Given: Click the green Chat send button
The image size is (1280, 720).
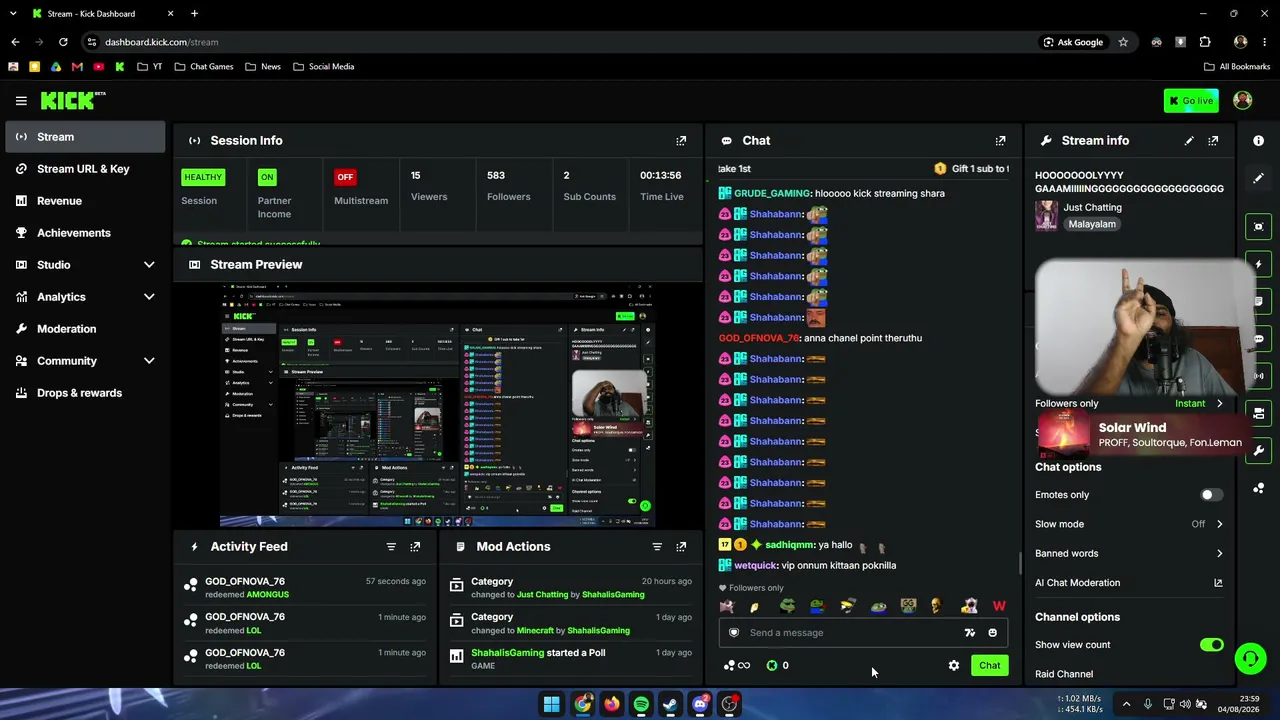Looking at the screenshot, I should 989,666.
